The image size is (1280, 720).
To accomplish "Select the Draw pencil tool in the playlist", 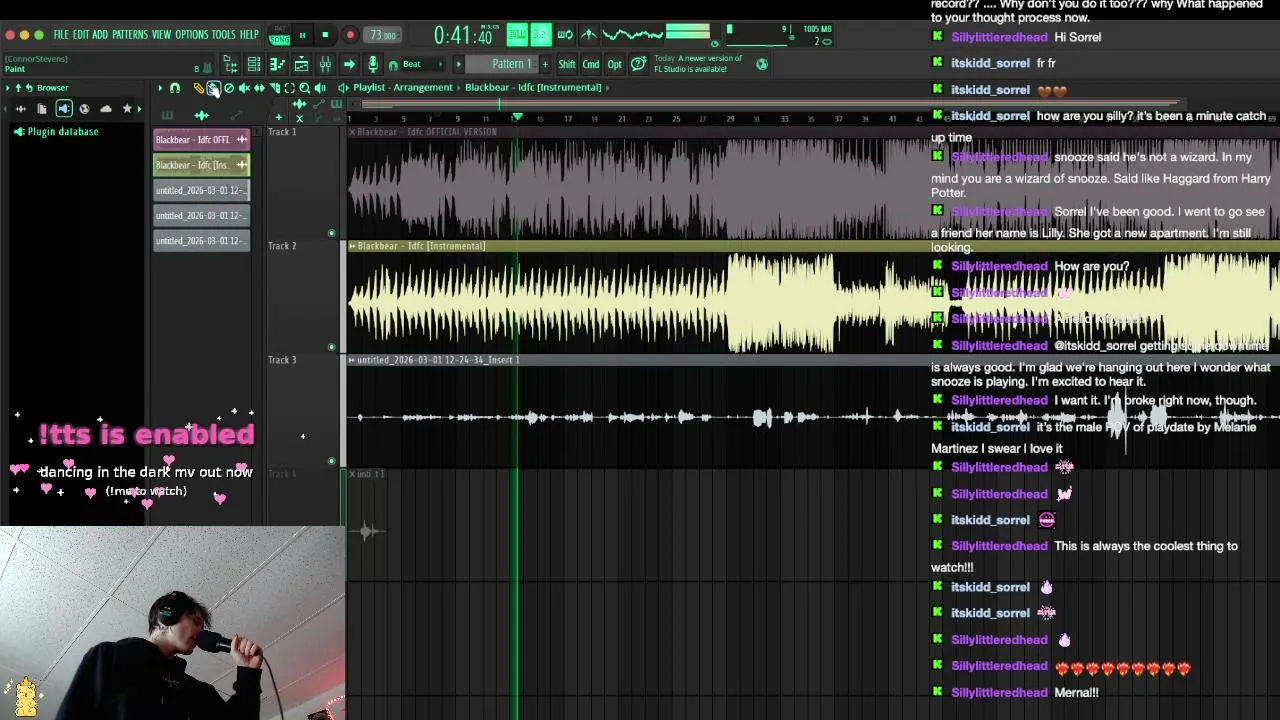I will pyautogui.click(x=198, y=88).
